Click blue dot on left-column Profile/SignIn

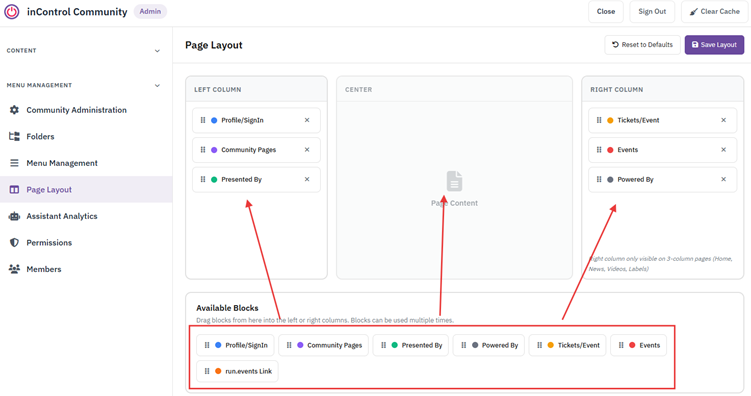pyautogui.click(x=214, y=120)
